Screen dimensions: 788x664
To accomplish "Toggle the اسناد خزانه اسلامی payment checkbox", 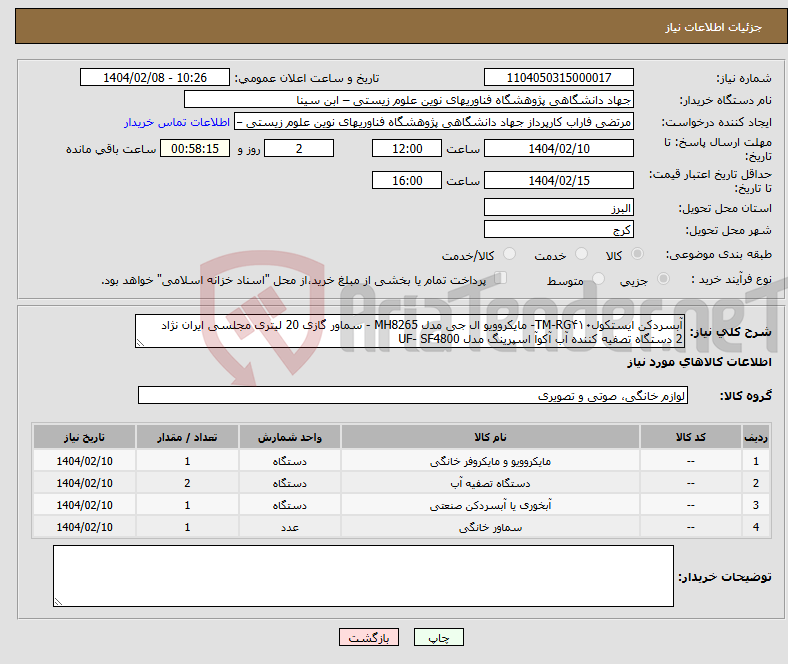I will [502, 279].
